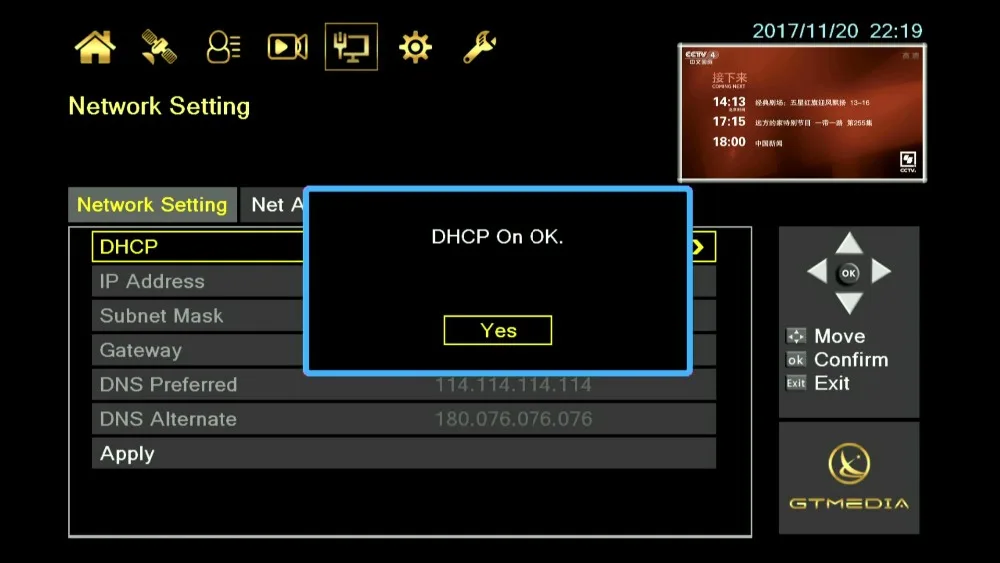Screen dimensions: 1000x563
Task: Click the Apply row
Action: coord(404,453)
